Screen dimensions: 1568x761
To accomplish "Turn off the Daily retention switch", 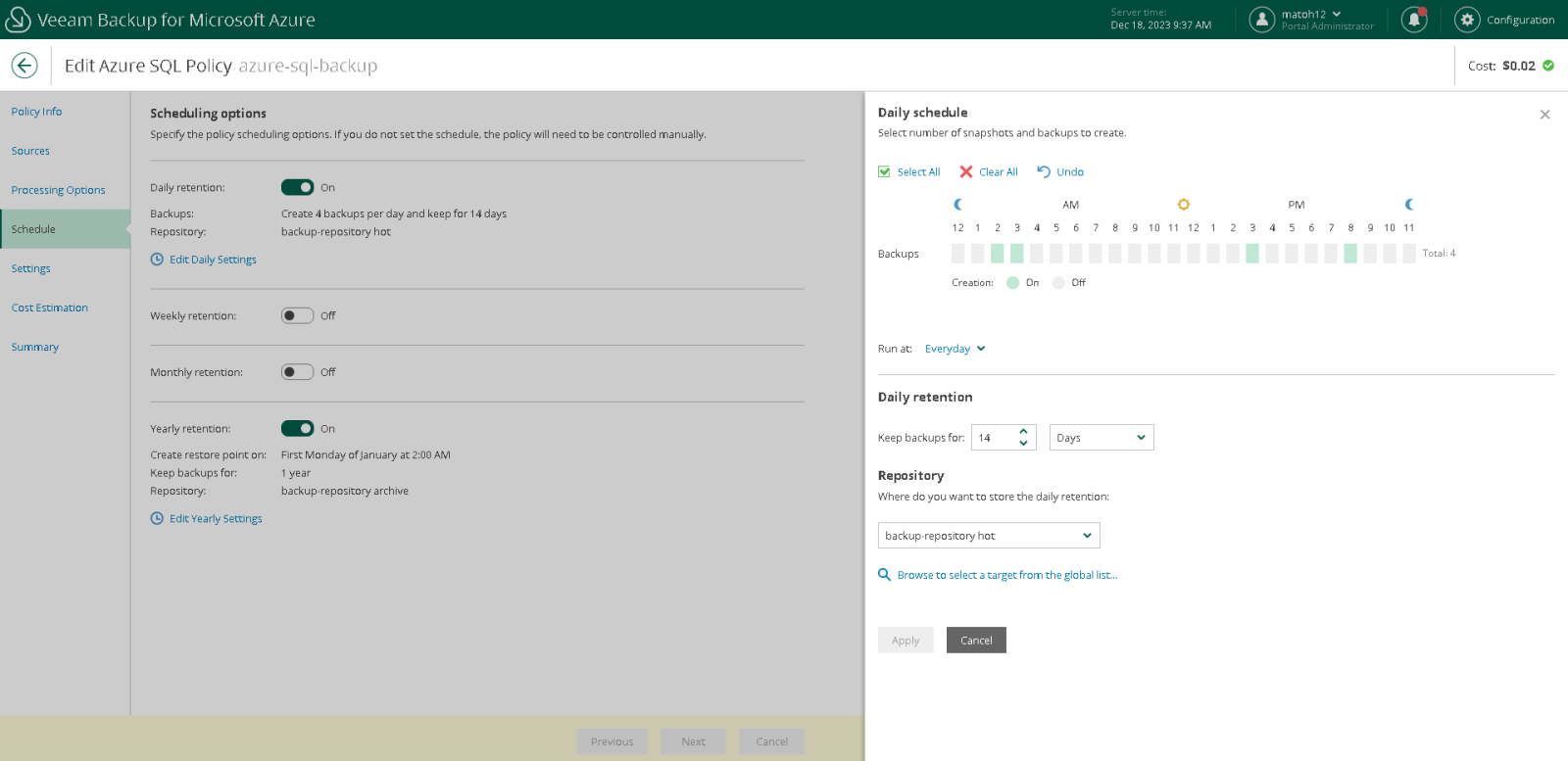I will click(298, 187).
